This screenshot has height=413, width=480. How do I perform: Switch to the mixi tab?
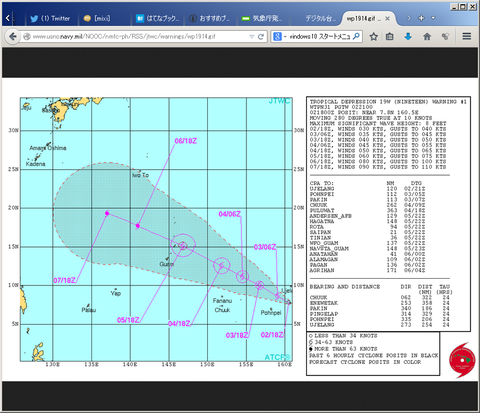click(x=97, y=18)
